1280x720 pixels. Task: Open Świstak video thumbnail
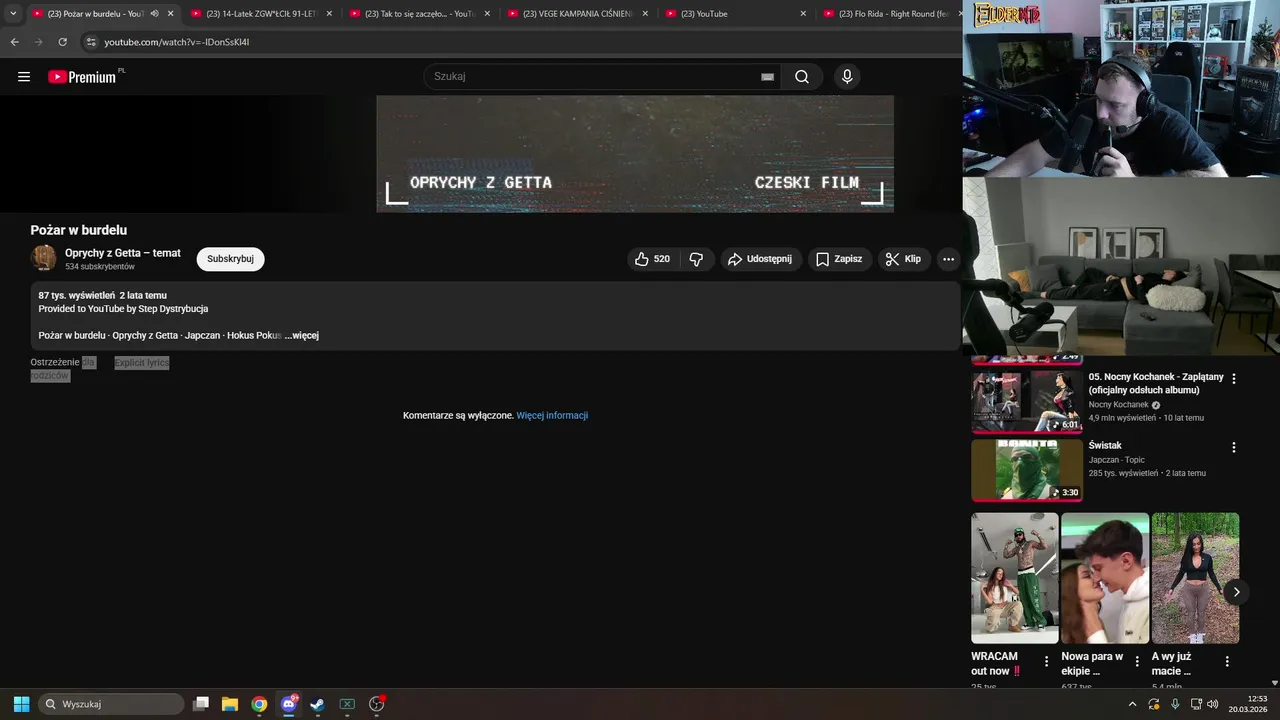[x=1027, y=470]
